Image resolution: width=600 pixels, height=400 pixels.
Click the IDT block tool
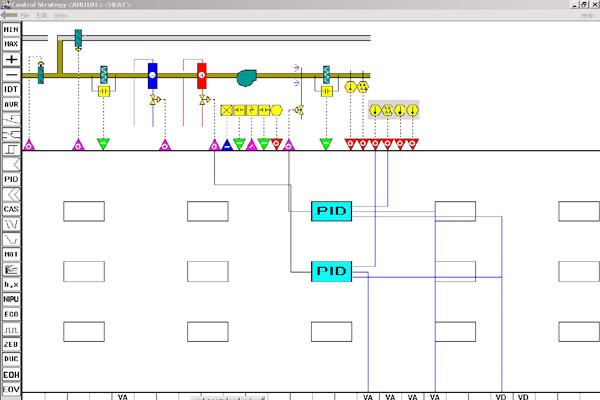tap(11, 89)
